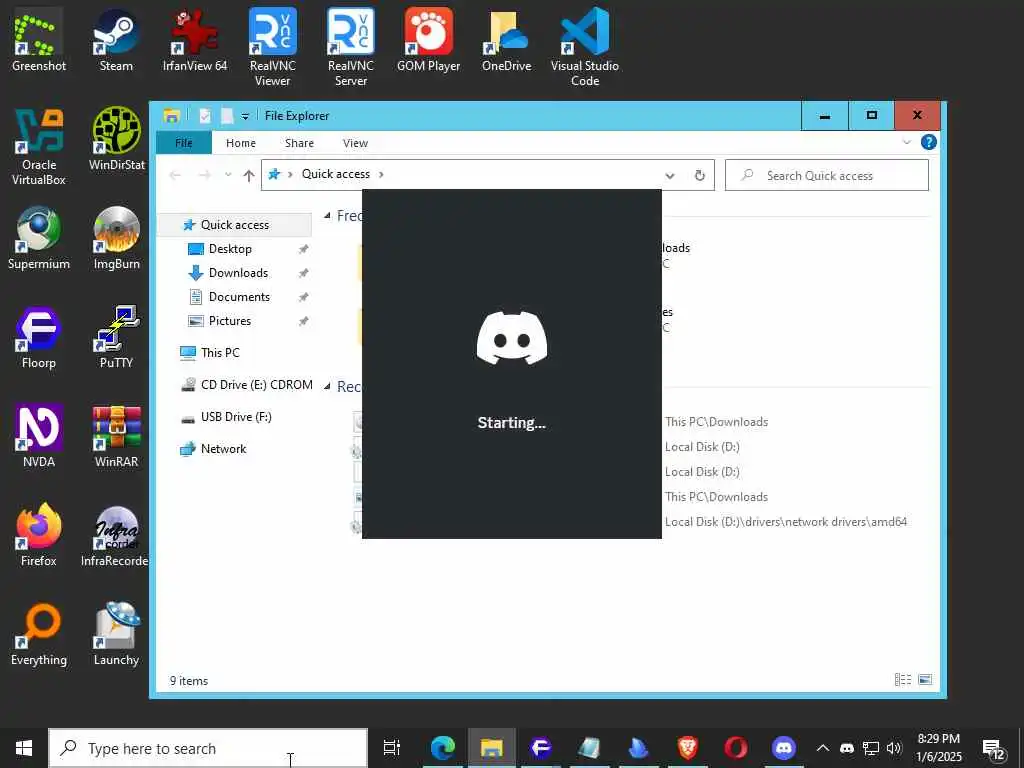Open the Greenshot desktop shortcut
1024x768 pixels.
pyautogui.click(x=39, y=39)
